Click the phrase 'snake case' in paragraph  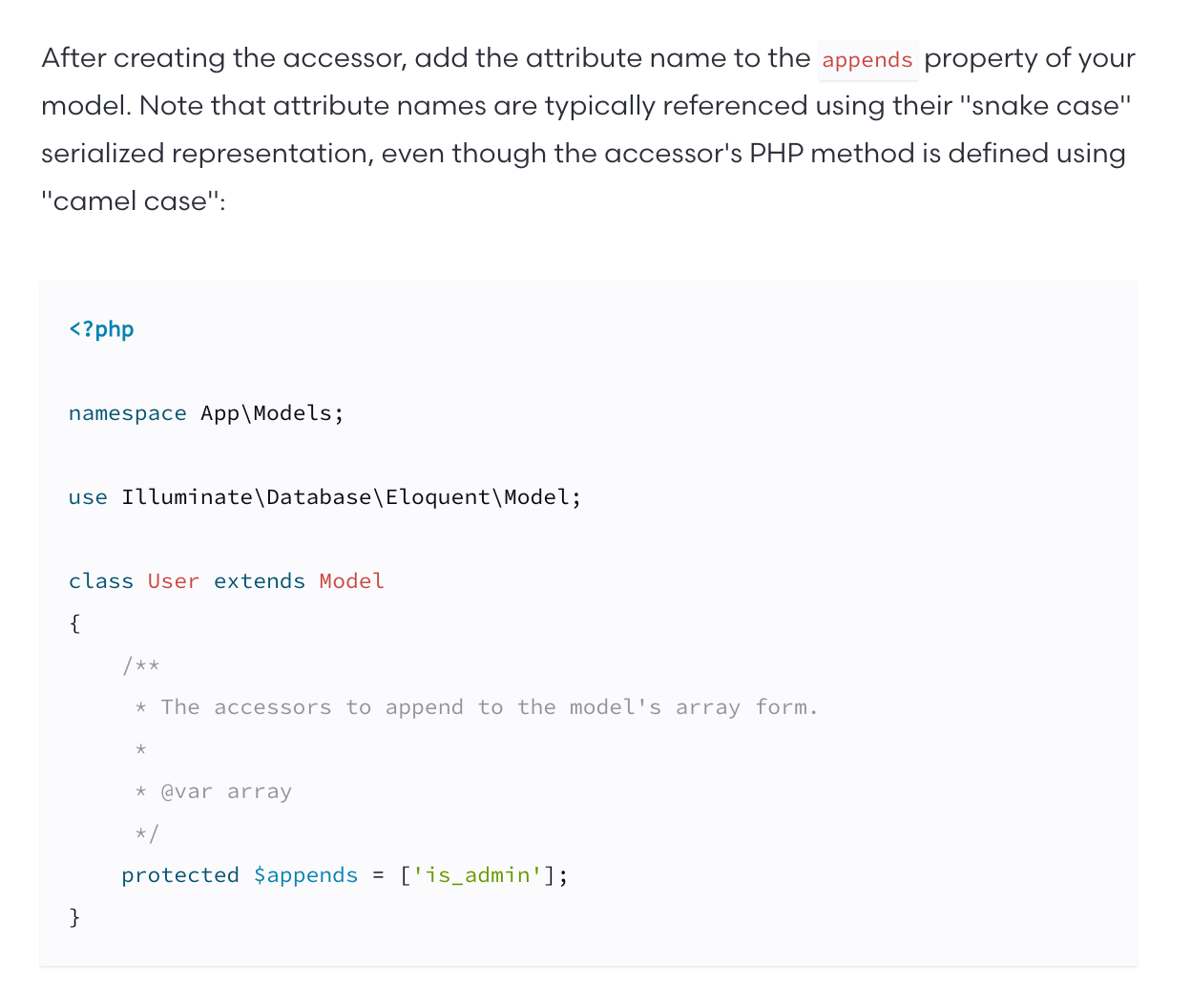[1045, 106]
